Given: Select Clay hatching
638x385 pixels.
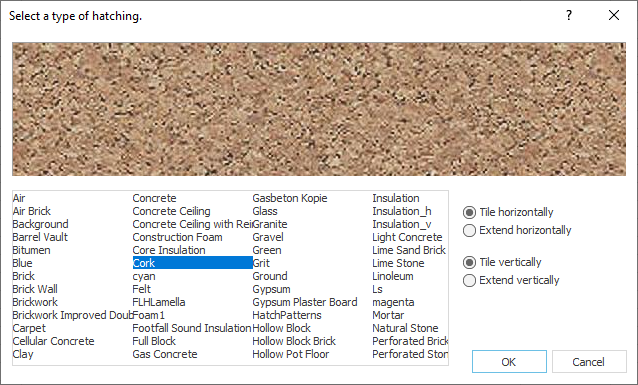Looking at the screenshot, I should click(x=23, y=354).
